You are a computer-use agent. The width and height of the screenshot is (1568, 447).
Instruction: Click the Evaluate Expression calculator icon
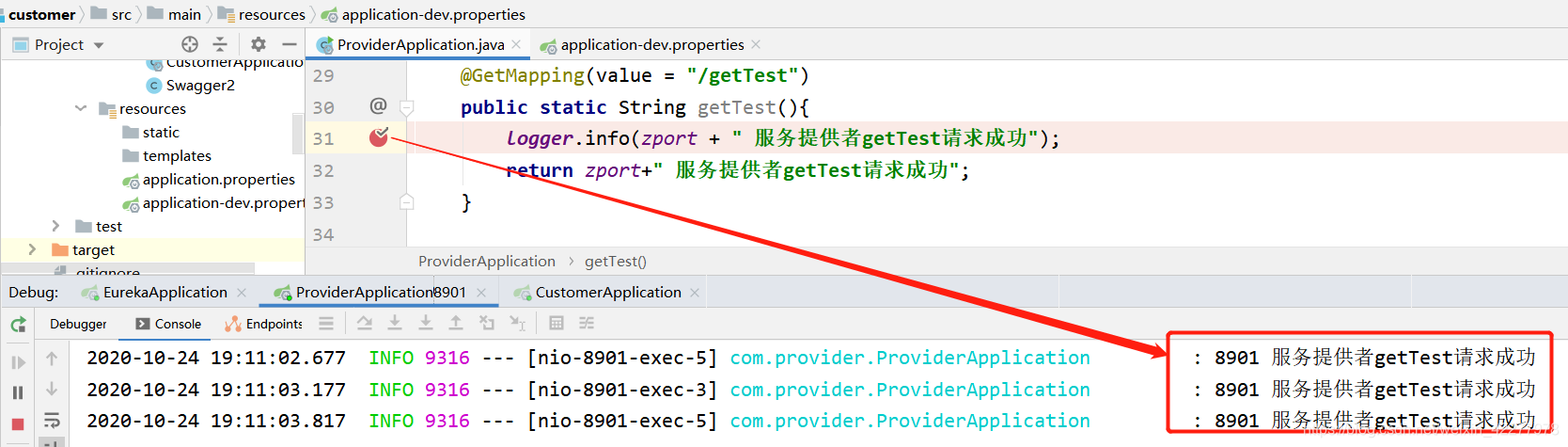[x=557, y=323]
